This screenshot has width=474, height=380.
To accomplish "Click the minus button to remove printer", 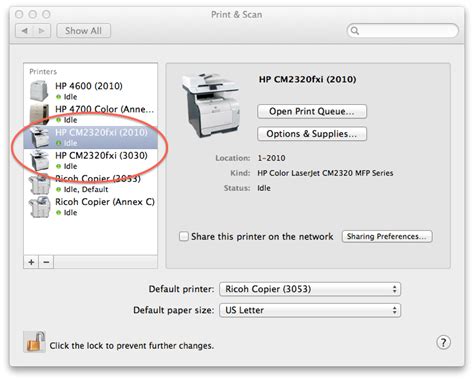I will coord(46,262).
